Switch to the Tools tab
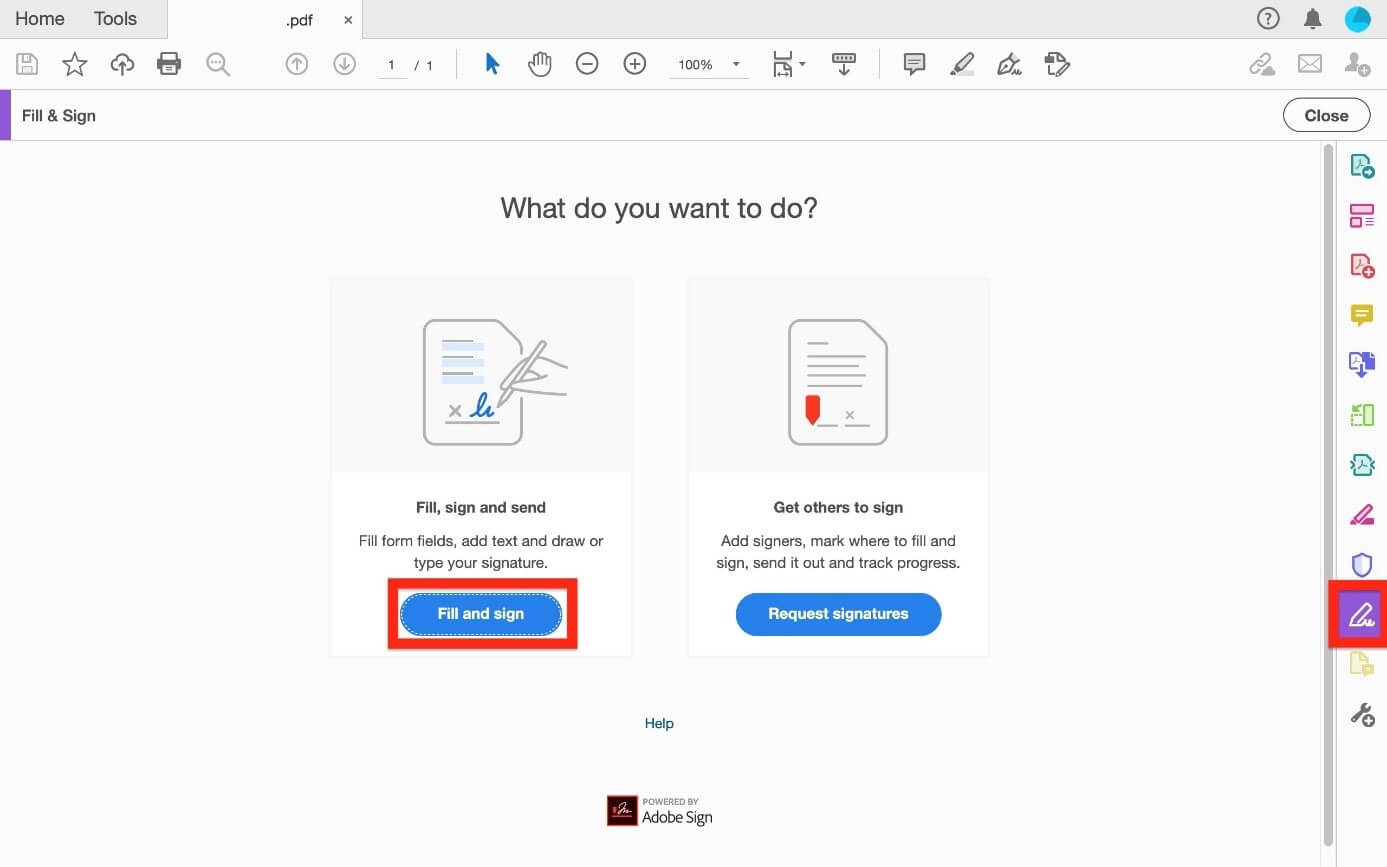 (115, 19)
